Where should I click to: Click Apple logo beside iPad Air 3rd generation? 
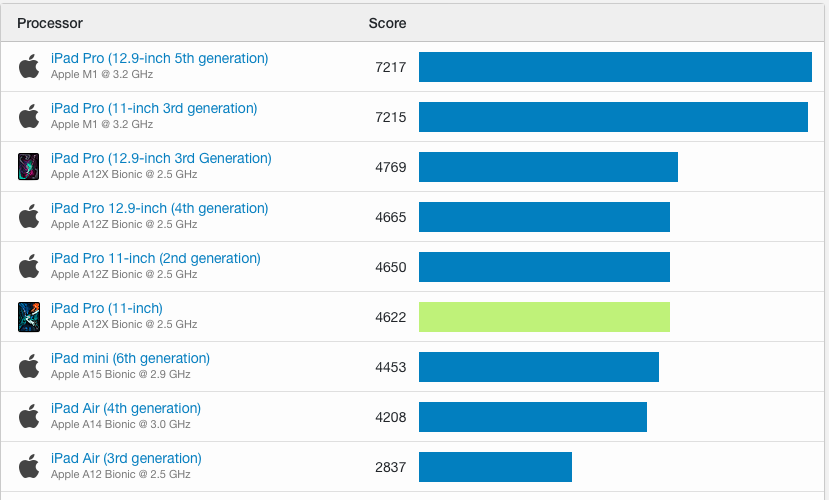[29, 466]
